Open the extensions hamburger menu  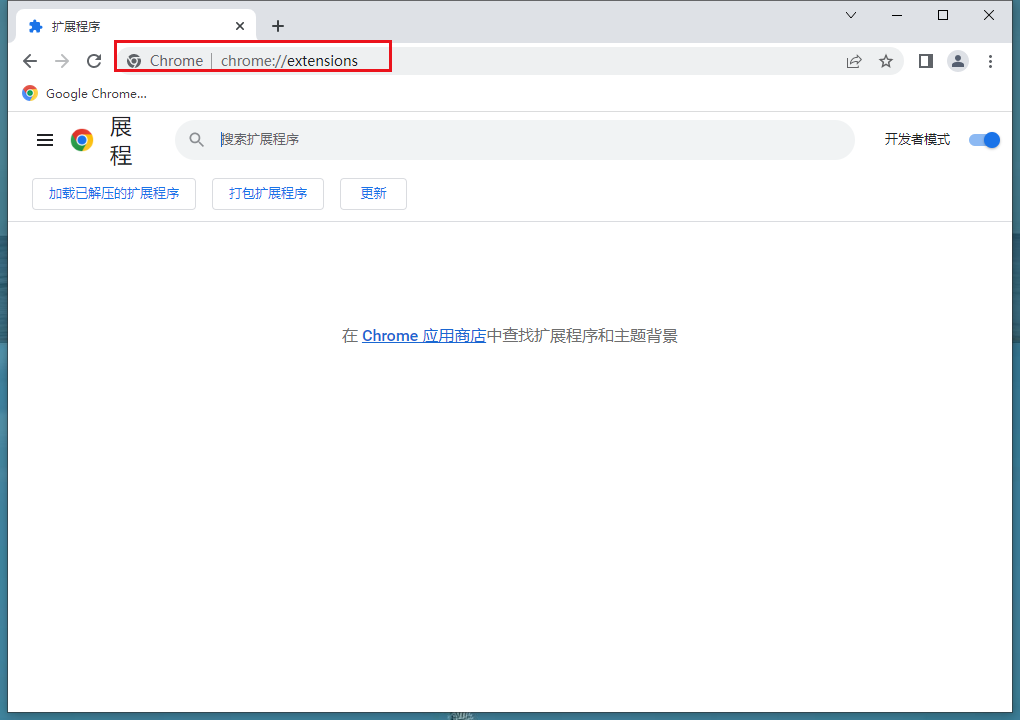45,140
